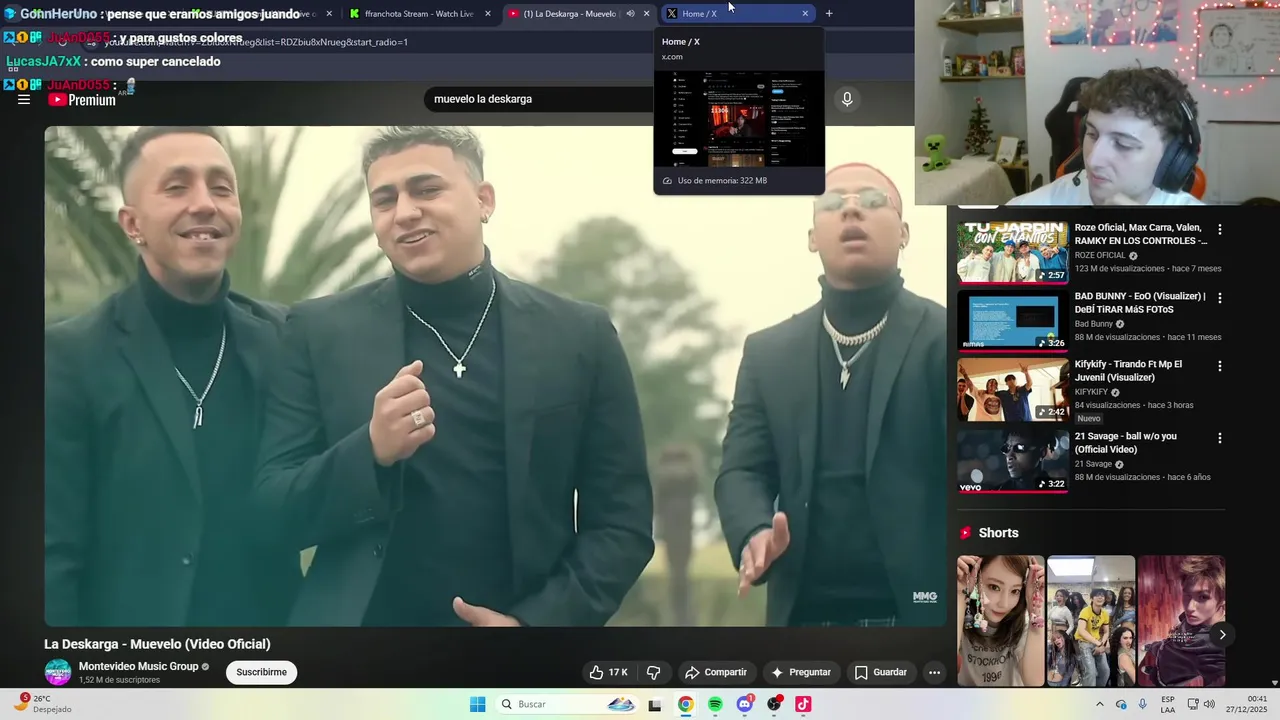Open Task View on taskbar
The height and width of the screenshot is (720, 1280).
pos(655,704)
